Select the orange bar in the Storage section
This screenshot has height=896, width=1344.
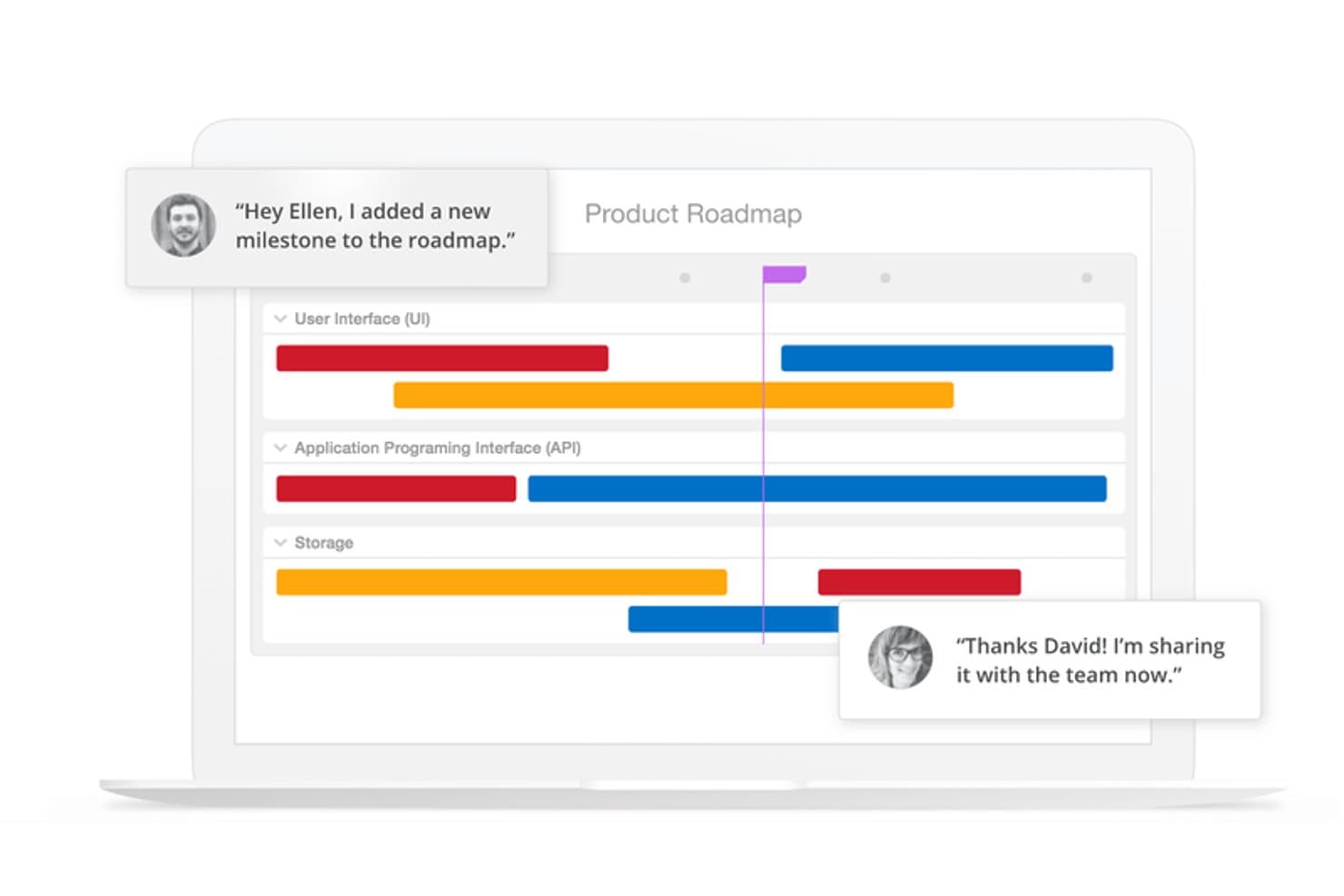coord(501,582)
